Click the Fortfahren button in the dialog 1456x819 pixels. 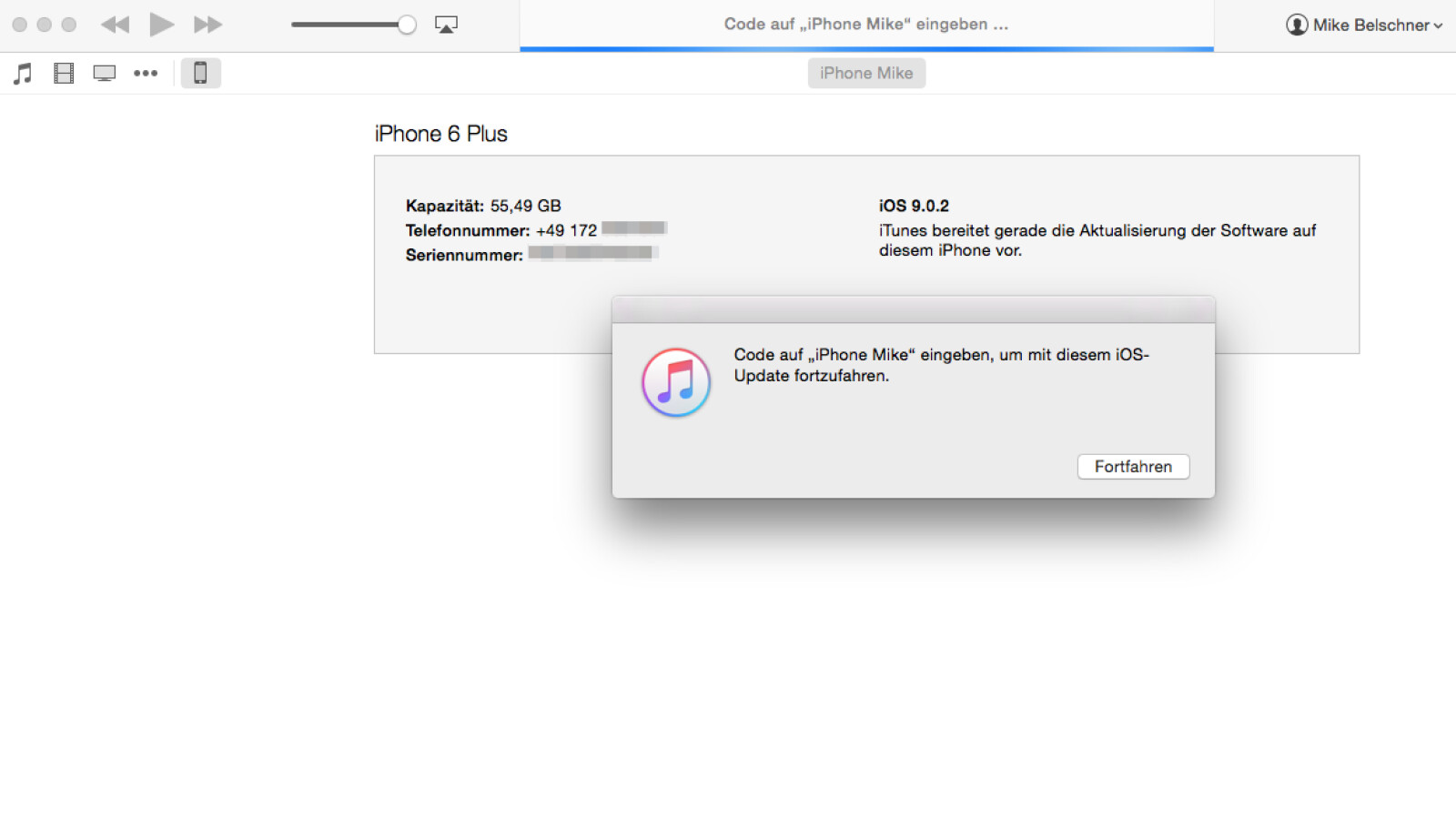point(1133,466)
